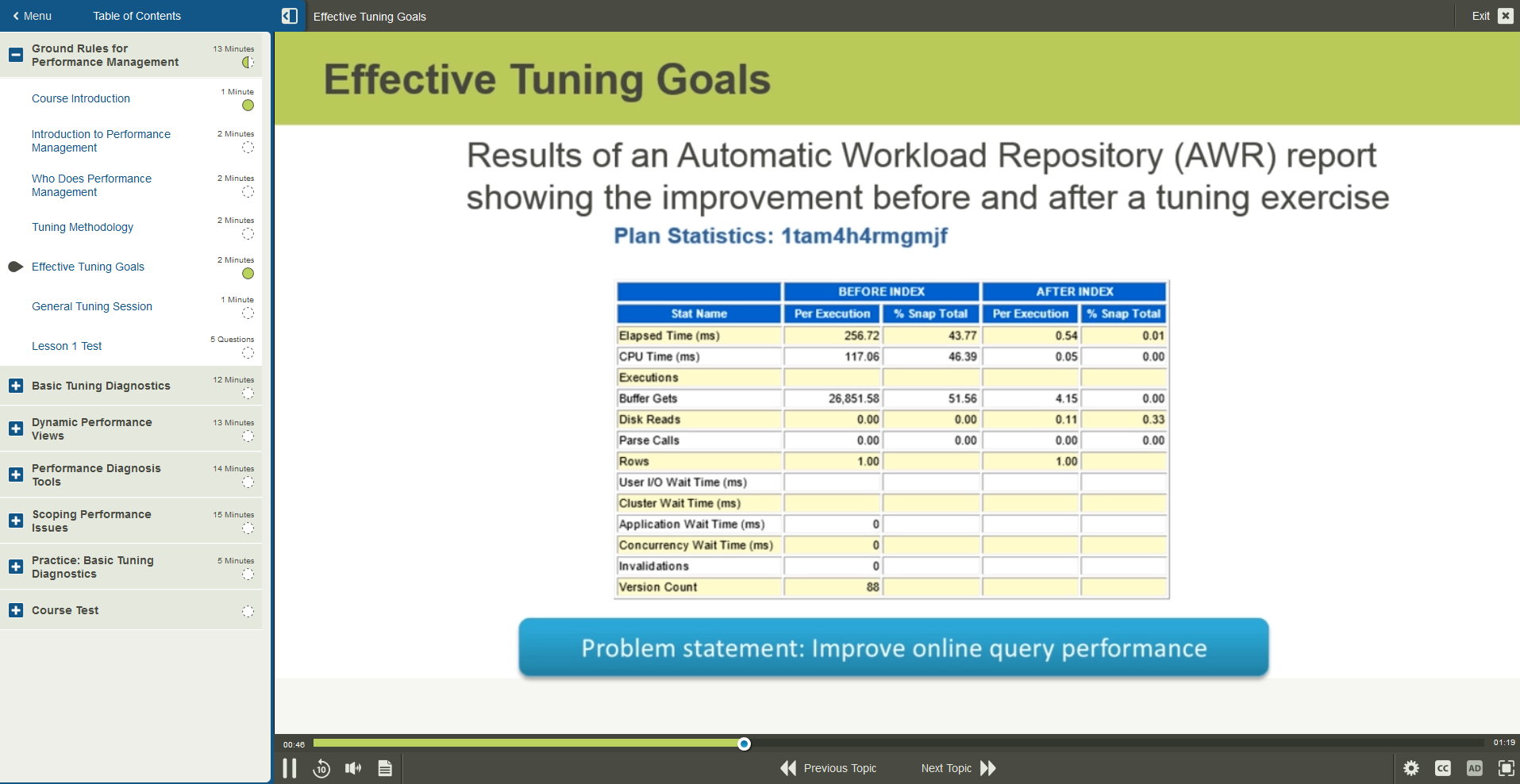This screenshot has width=1520, height=784.
Task: Rewind the video 10 seconds
Action: (x=321, y=768)
